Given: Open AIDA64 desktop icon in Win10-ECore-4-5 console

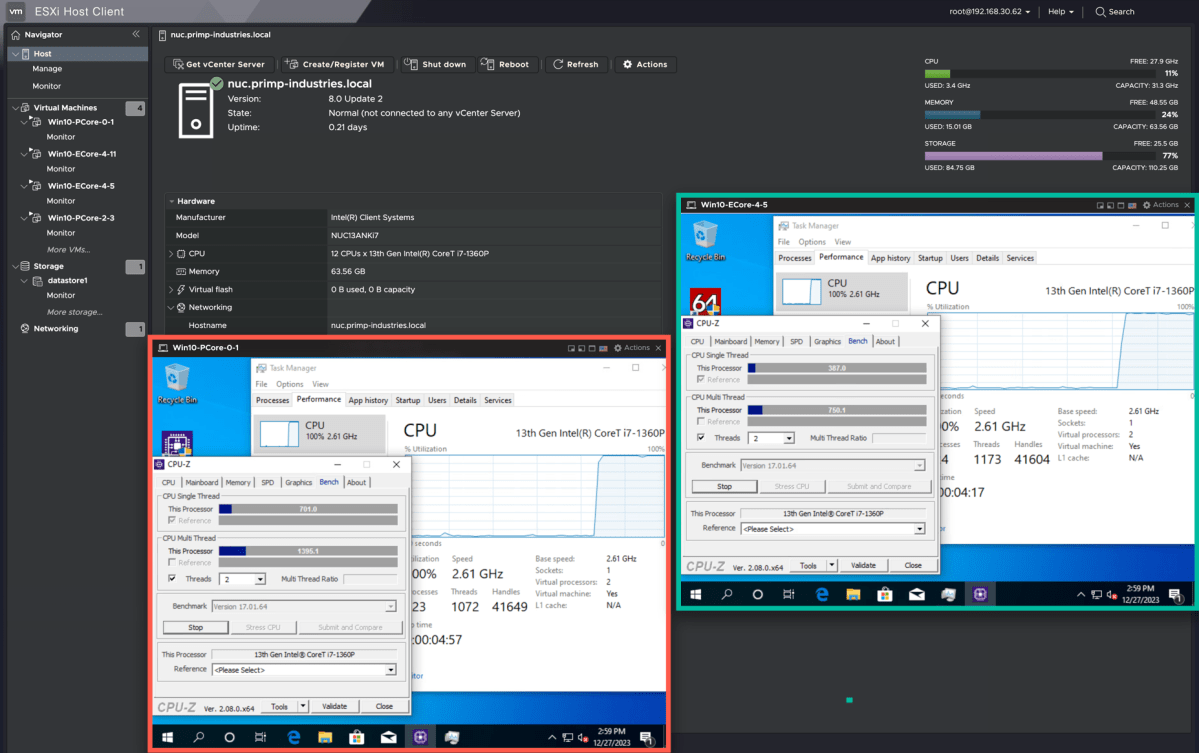Looking at the screenshot, I should (705, 301).
